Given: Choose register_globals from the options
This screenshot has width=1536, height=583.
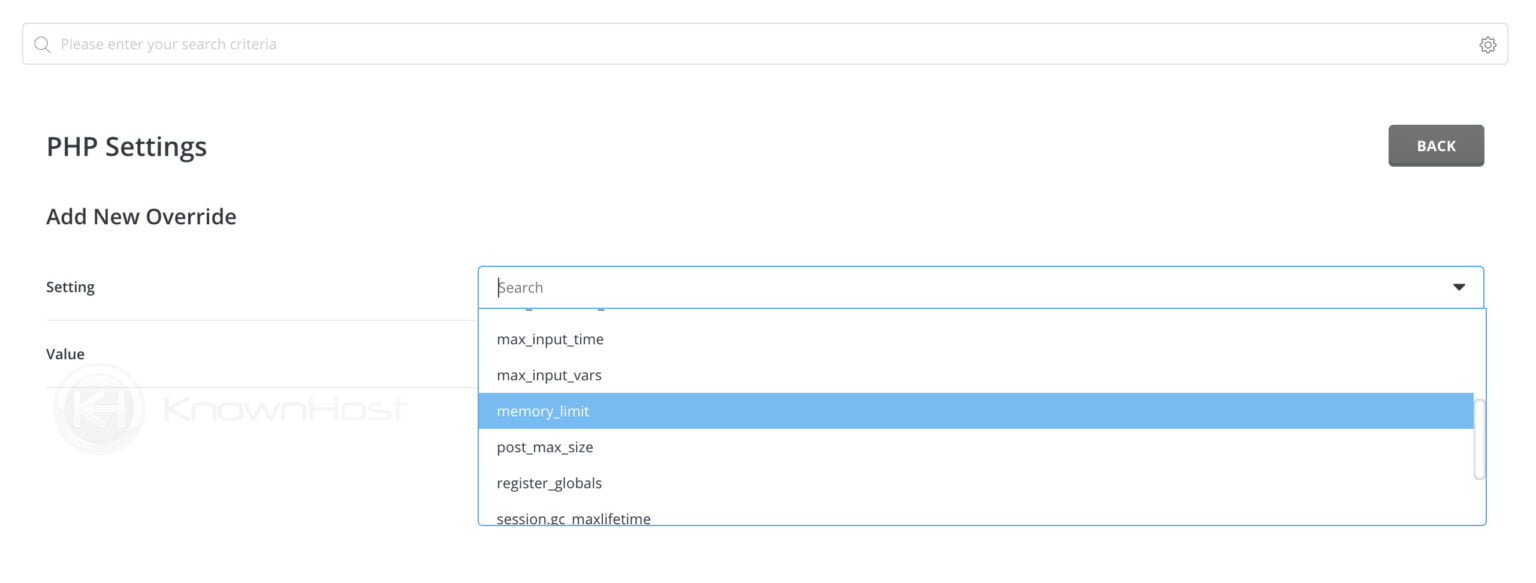Looking at the screenshot, I should tap(547, 483).
